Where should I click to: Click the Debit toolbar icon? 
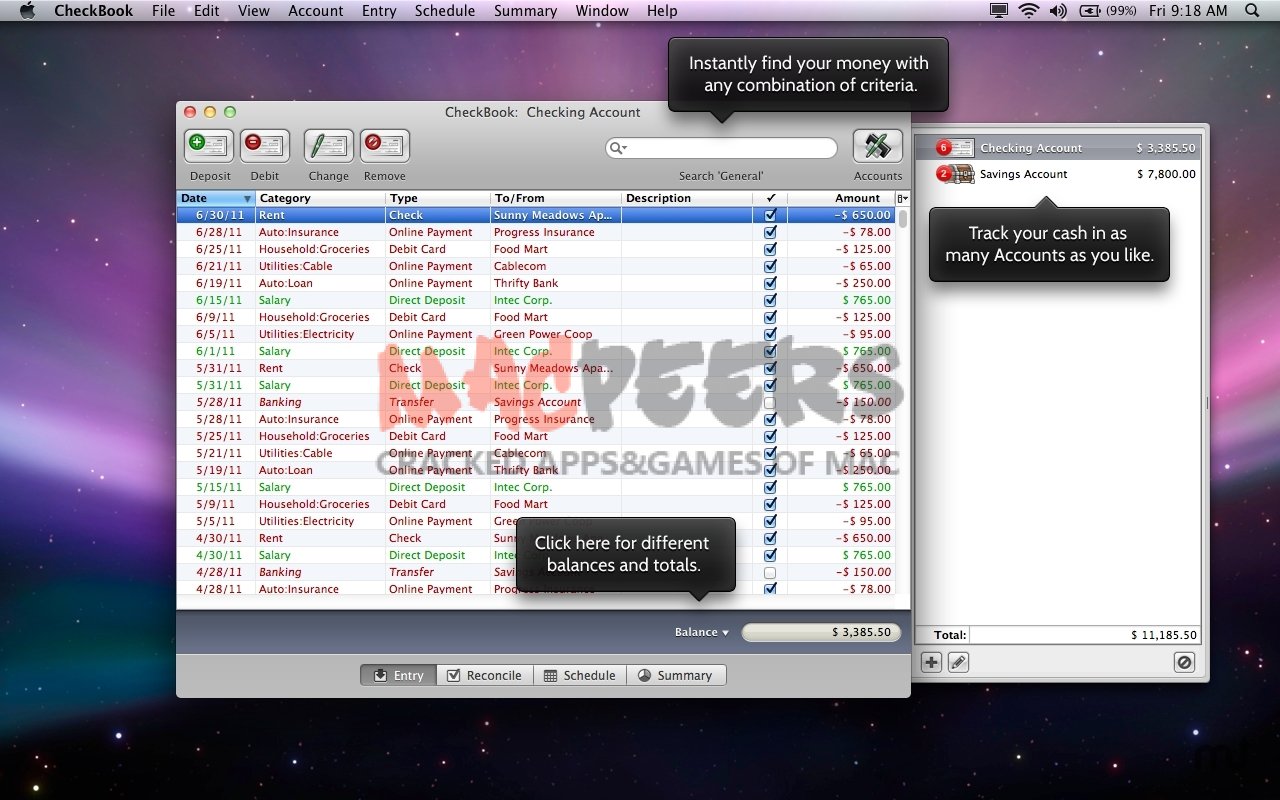point(265,146)
